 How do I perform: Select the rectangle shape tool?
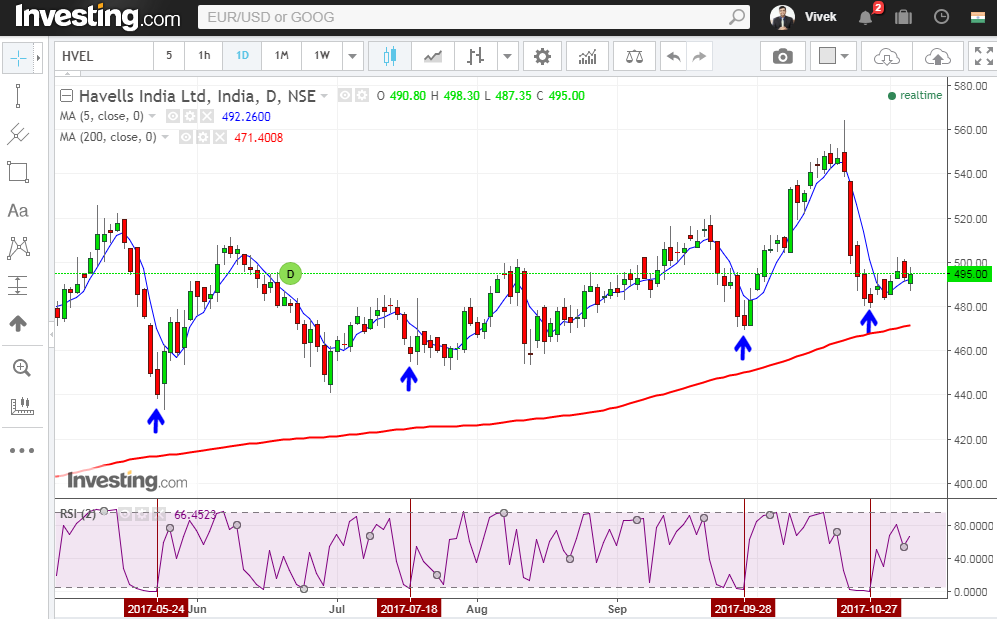tap(18, 172)
